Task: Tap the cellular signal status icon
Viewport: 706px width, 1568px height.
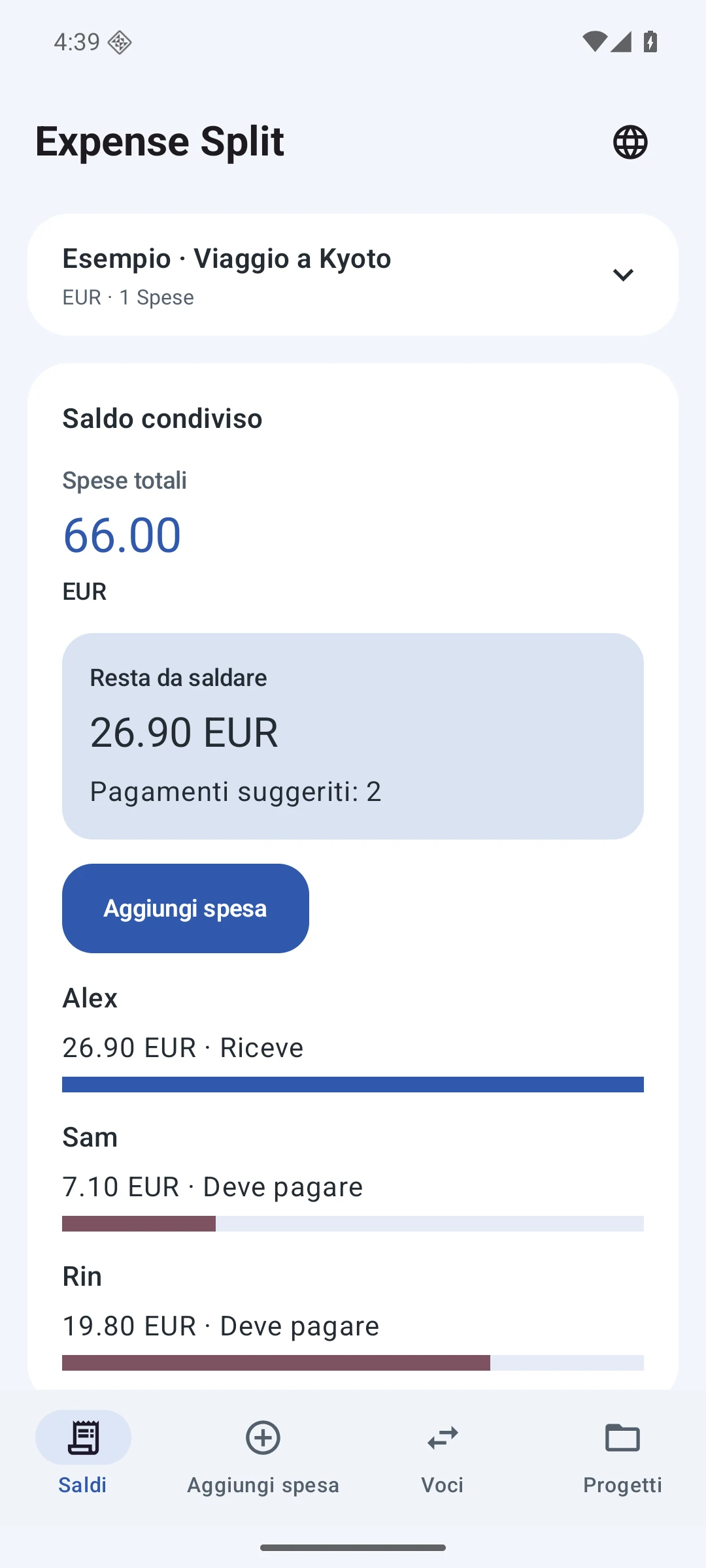Action: click(x=621, y=42)
